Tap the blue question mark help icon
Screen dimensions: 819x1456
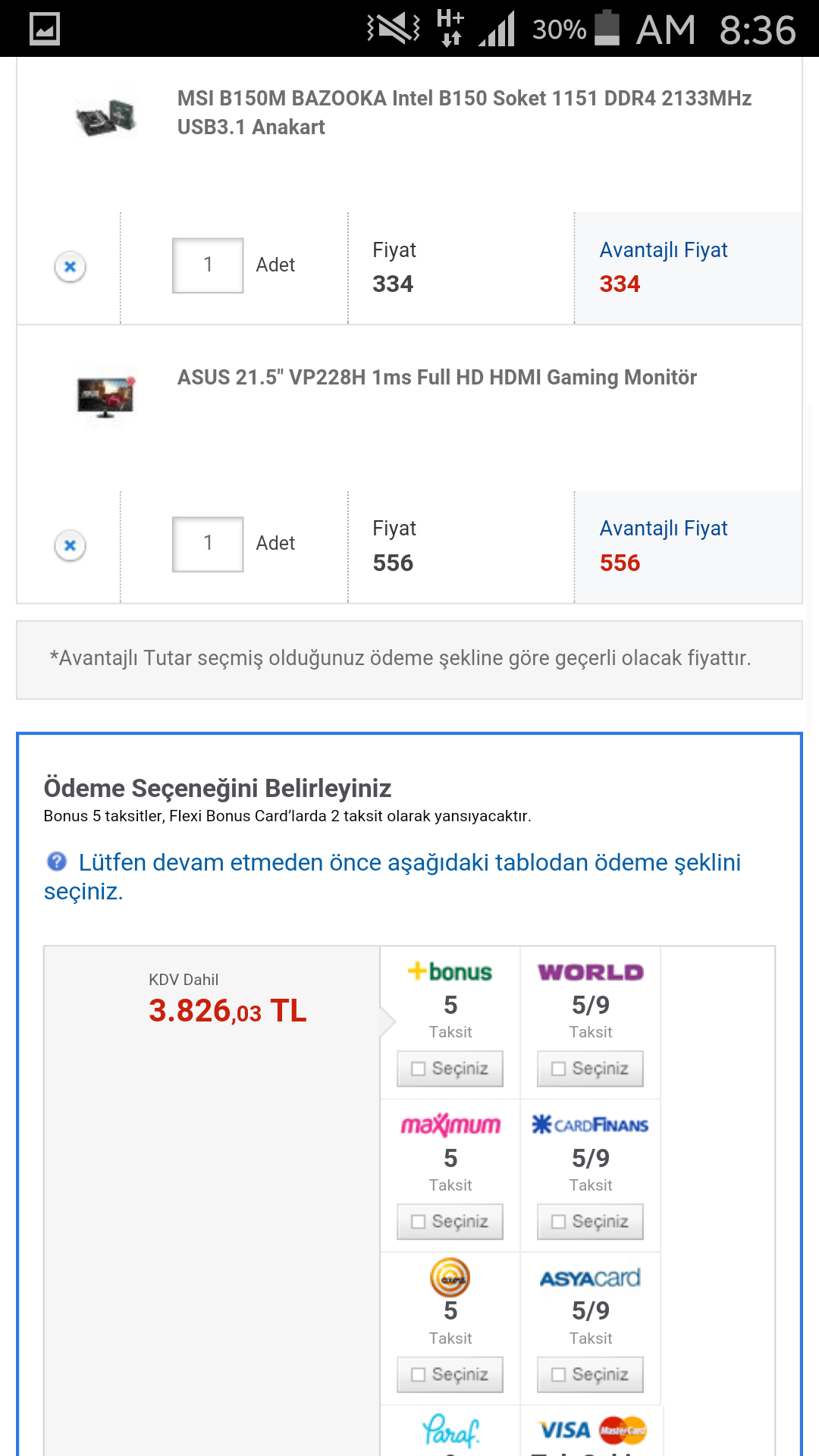pos(57,861)
